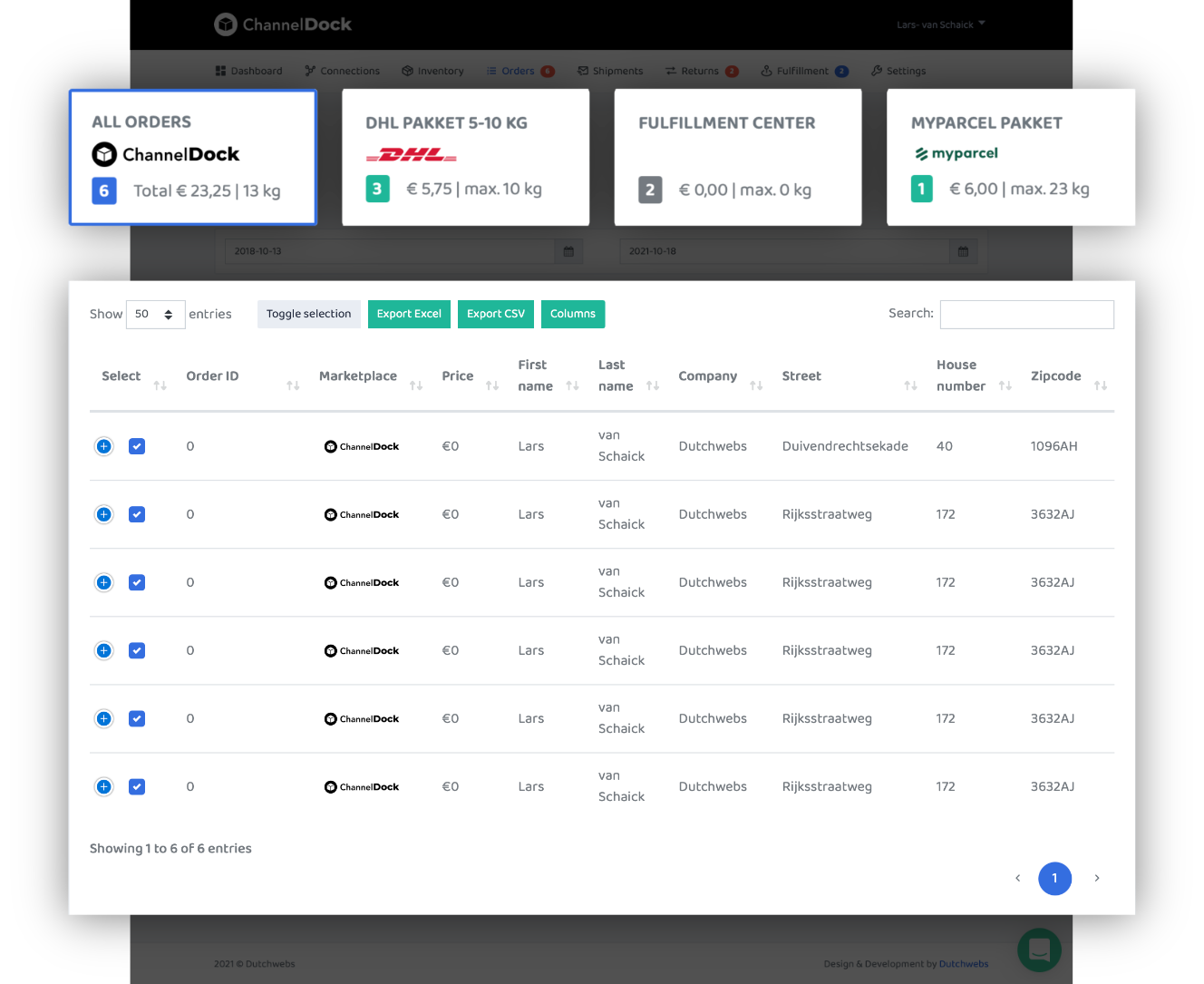
Task: Switch to the Shipments page
Action: click(610, 71)
